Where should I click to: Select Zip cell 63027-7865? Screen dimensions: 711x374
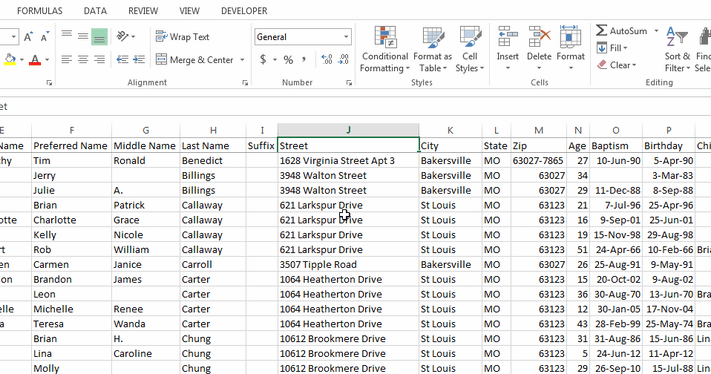click(539, 160)
